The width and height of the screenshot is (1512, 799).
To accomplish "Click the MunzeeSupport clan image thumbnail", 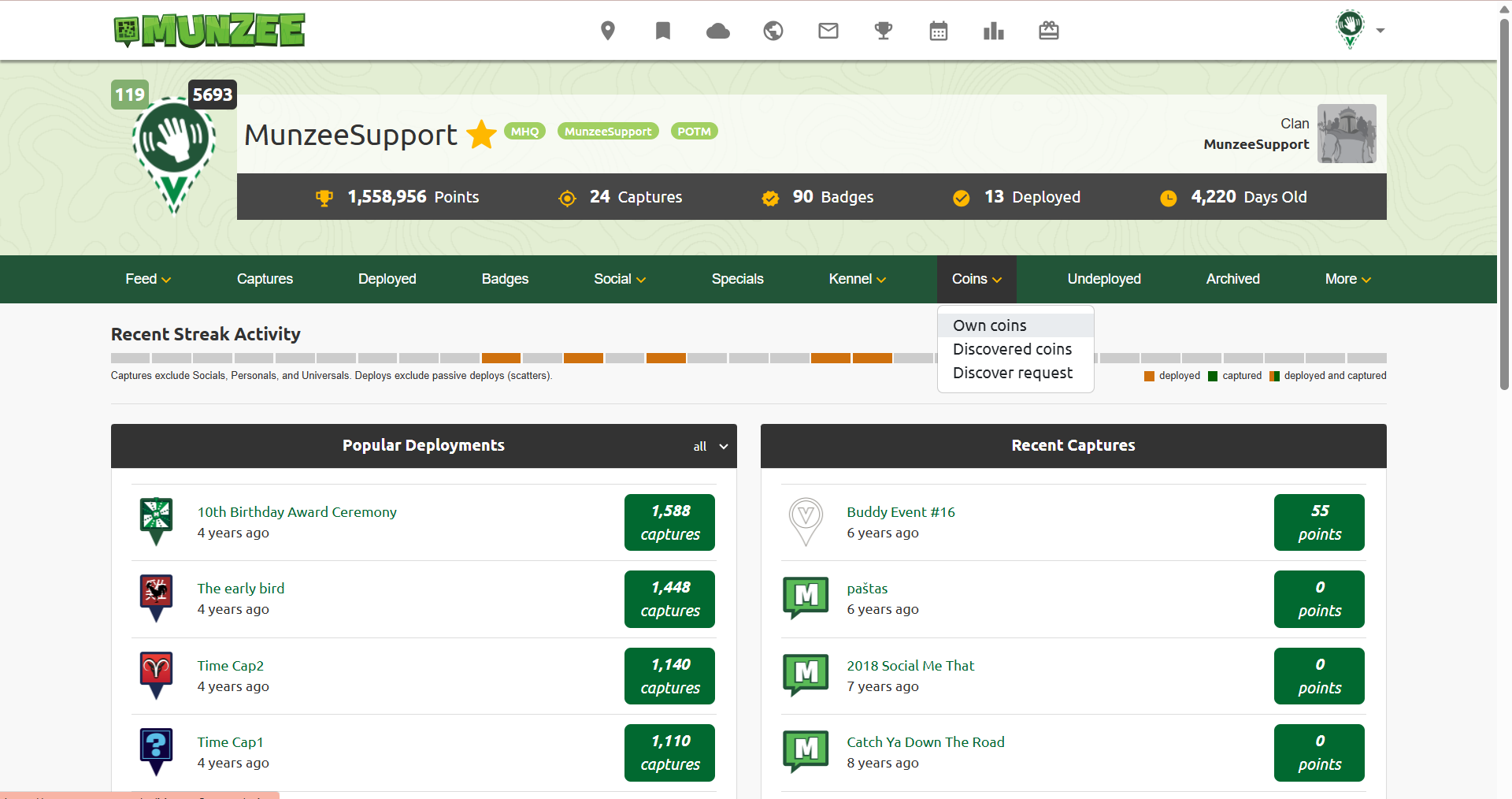I will [1347, 134].
